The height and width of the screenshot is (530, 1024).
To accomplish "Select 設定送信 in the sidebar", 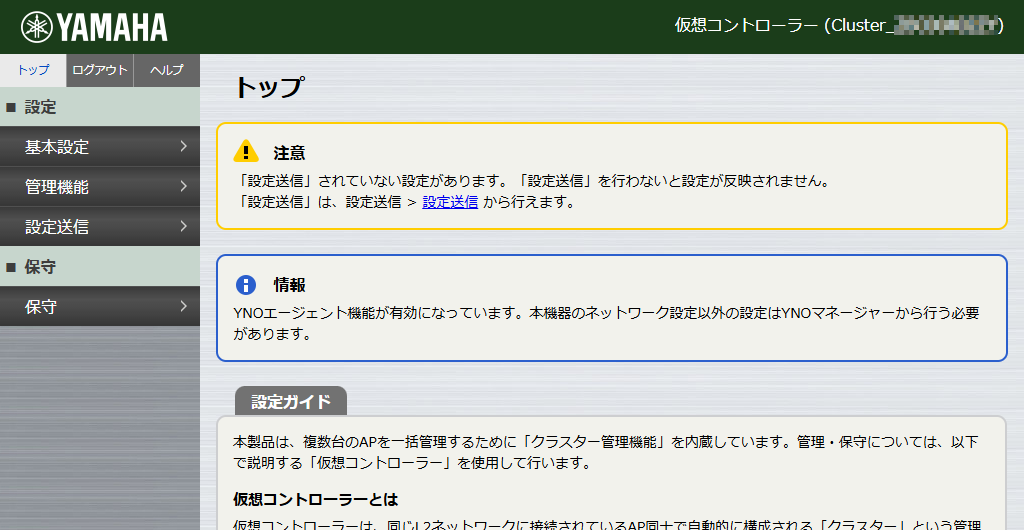I will 57,227.
